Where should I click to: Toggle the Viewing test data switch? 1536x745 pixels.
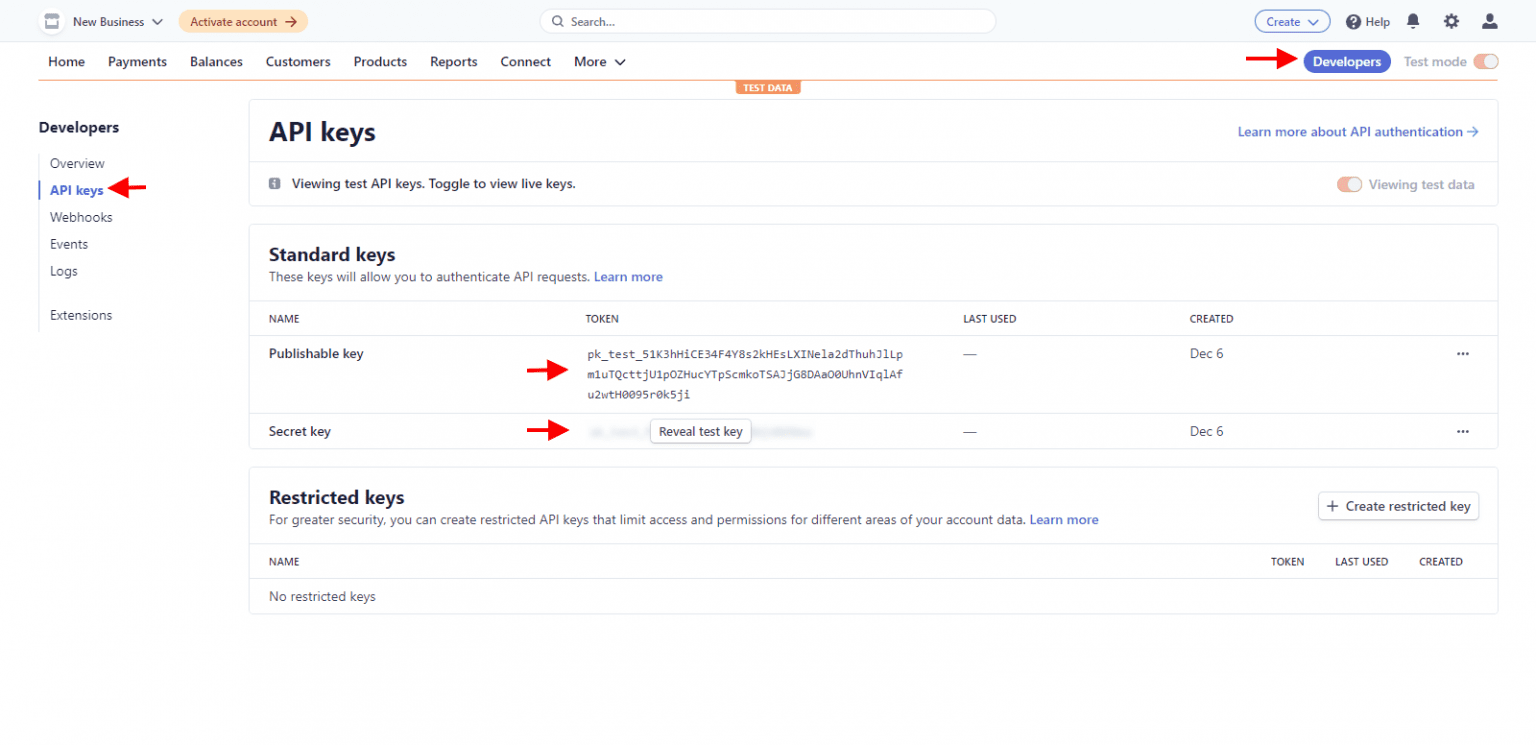[1349, 184]
